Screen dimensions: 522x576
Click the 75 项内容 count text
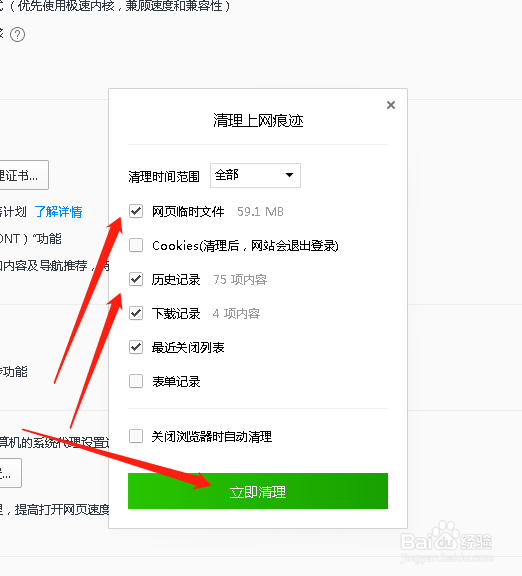click(x=240, y=280)
